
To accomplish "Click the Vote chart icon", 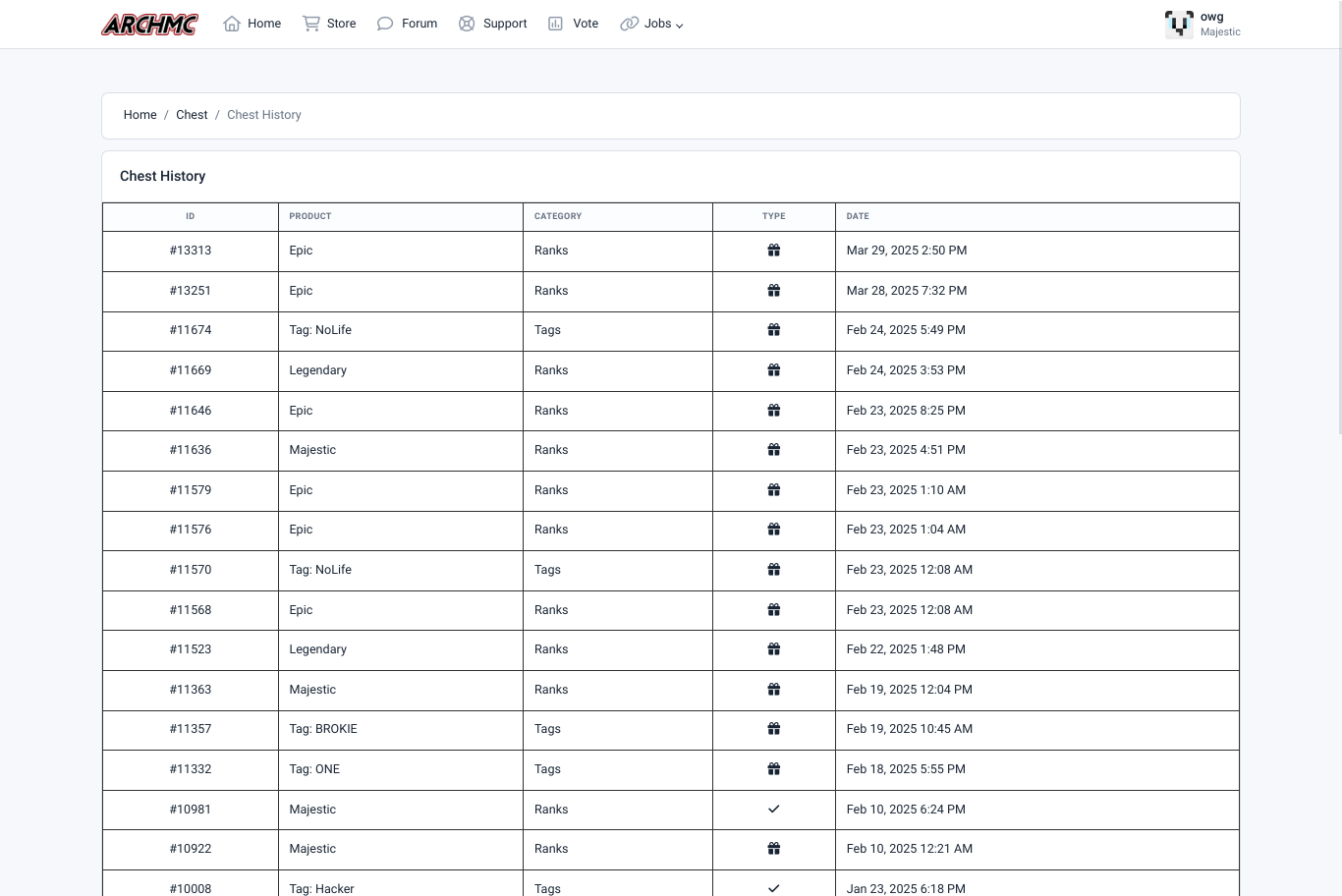I will pos(556,24).
